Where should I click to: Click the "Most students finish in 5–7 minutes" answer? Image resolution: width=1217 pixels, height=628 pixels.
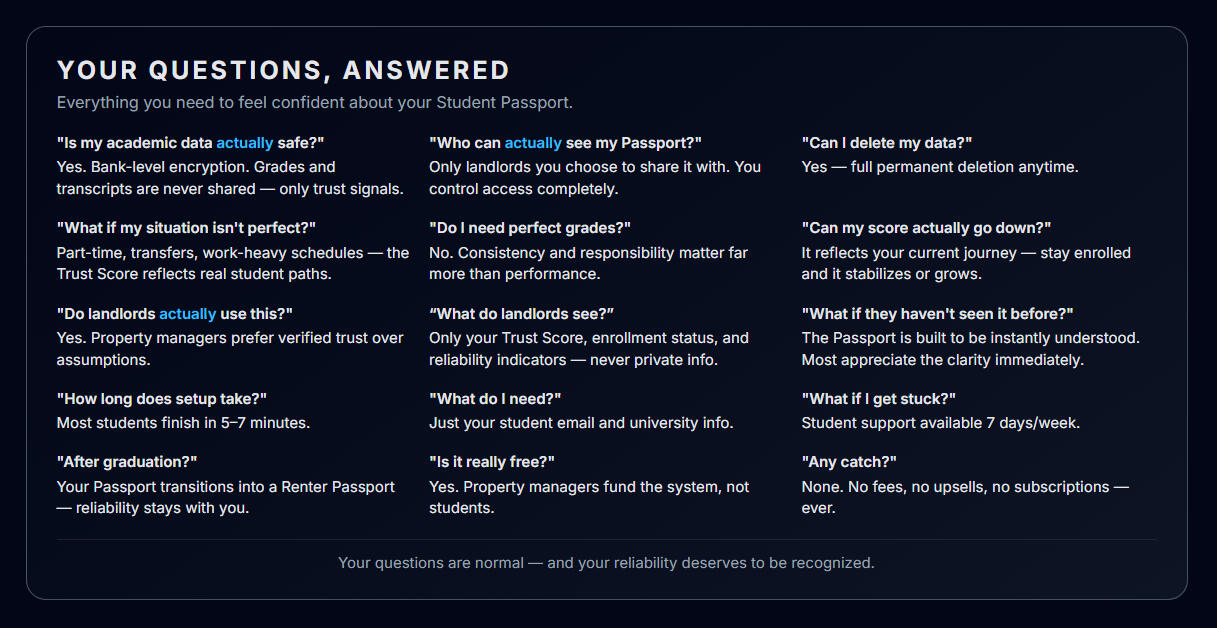click(183, 423)
